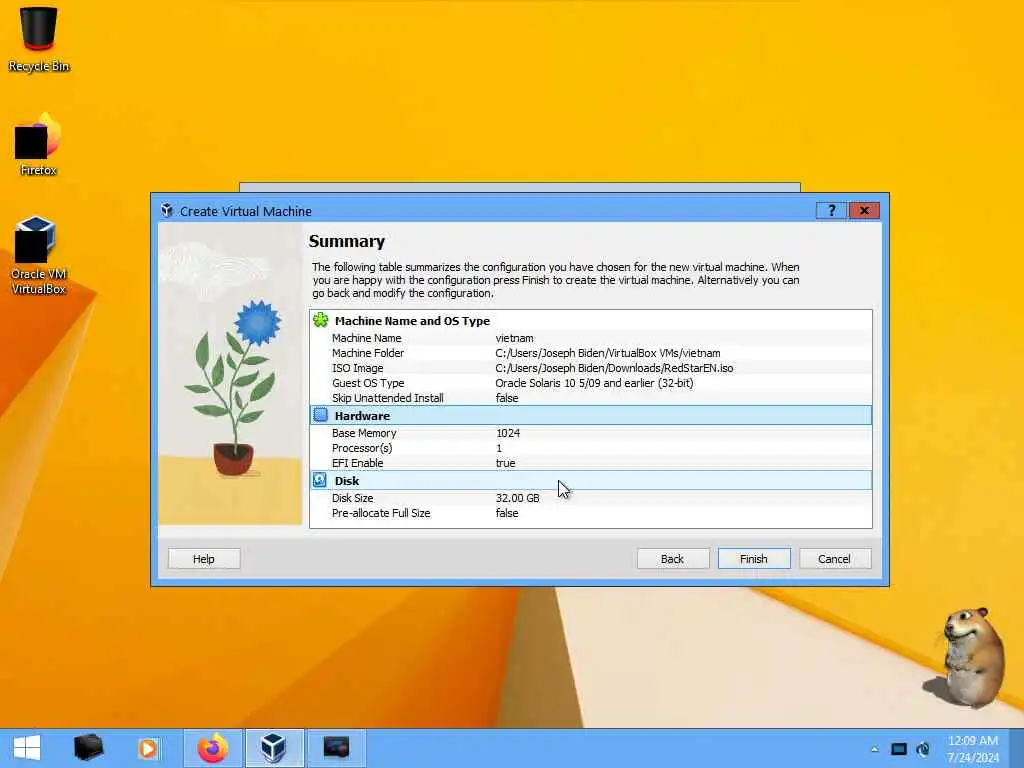Click the VirtualBox cube icon in dialog title bar
Image resolution: width=1024 pixels, height=768 pixels.
(x=167, y=210)
